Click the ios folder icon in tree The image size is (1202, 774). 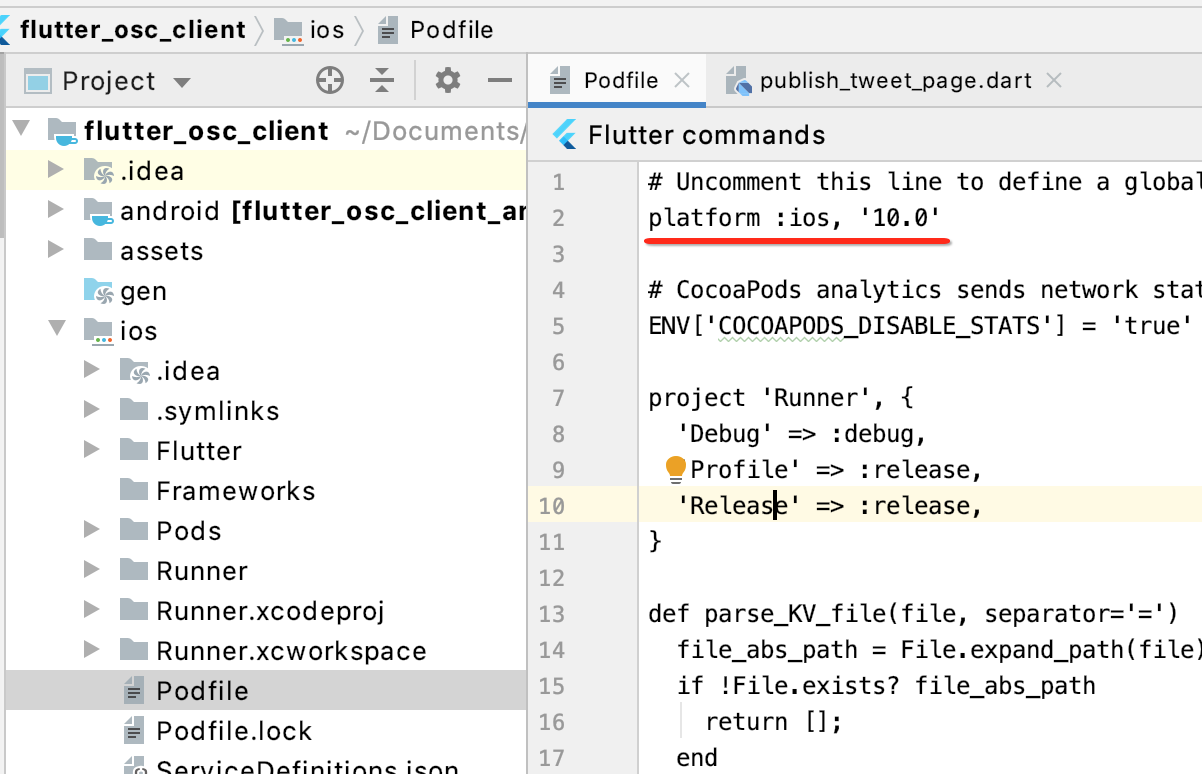coord(98,330)
